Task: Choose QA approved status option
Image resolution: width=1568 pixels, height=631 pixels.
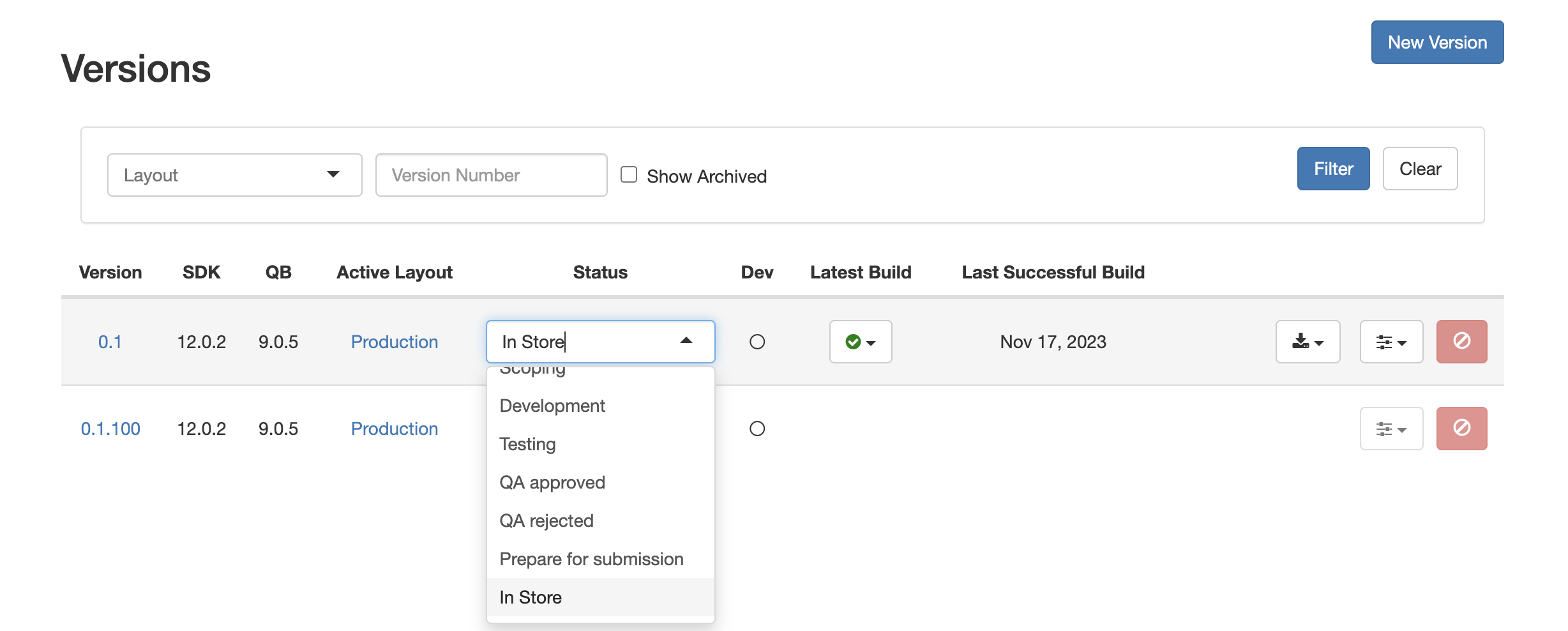Action: coord(600,482)
